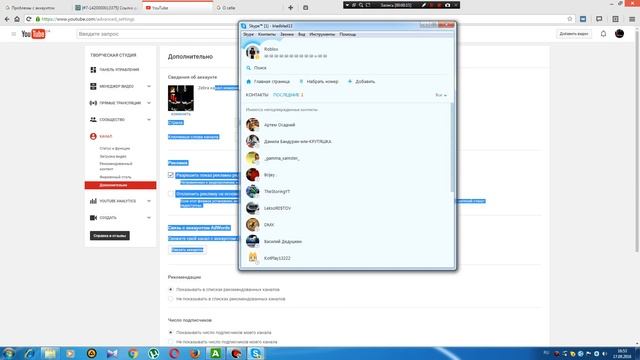The height and width of the screenshot is (360, 640).
Task: Open Internet Explorer from the taskbar
Action: pos(29,353)
